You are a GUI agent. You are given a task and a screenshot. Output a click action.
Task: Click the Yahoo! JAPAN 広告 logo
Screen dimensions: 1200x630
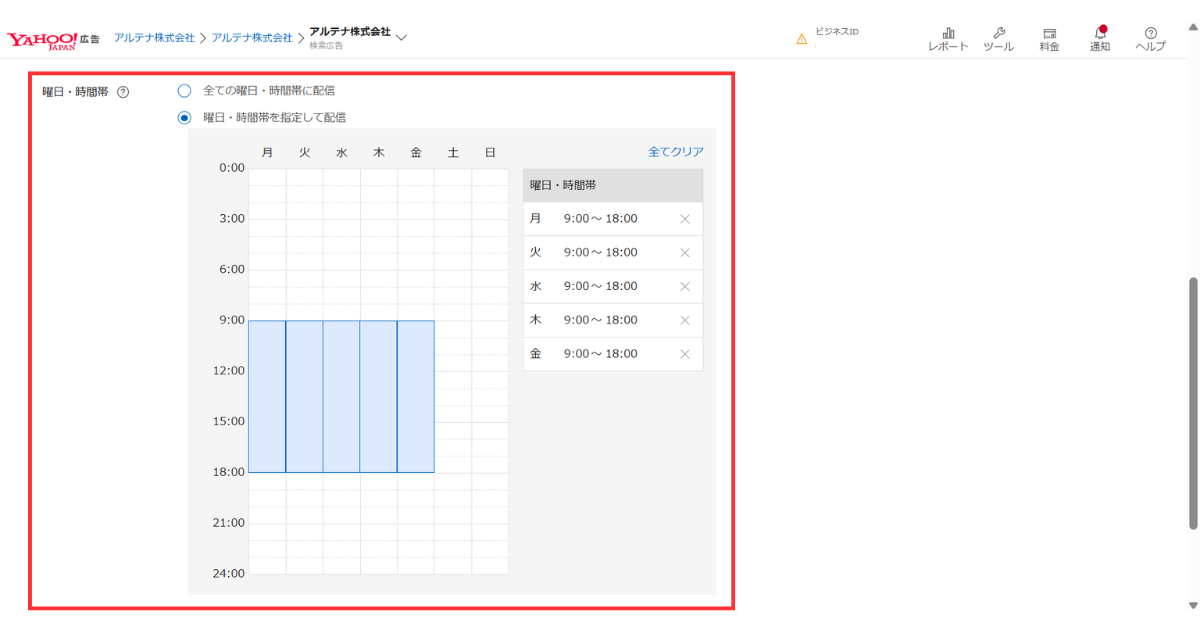53,39
